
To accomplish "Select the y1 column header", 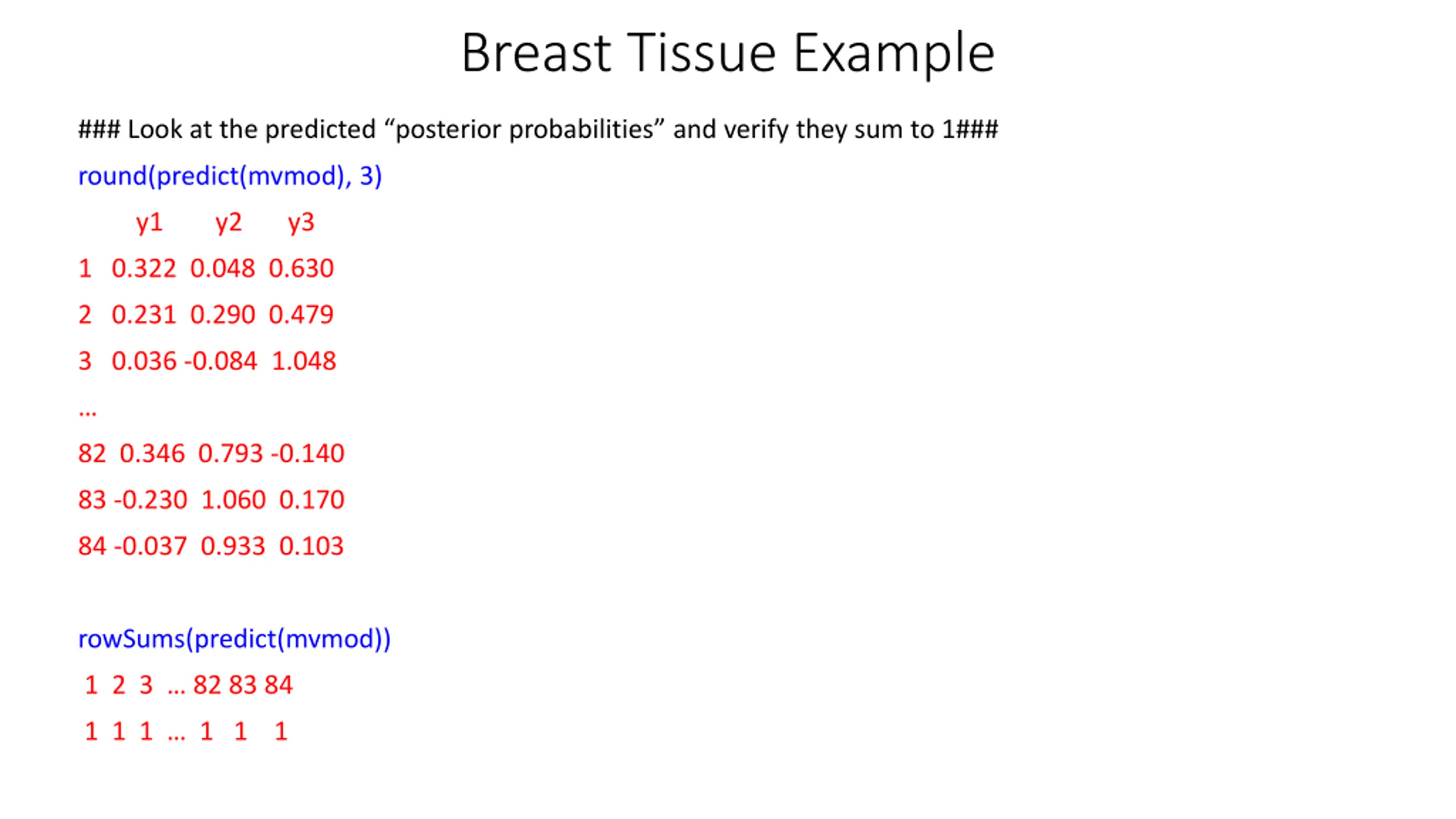I will pos(150,223).
